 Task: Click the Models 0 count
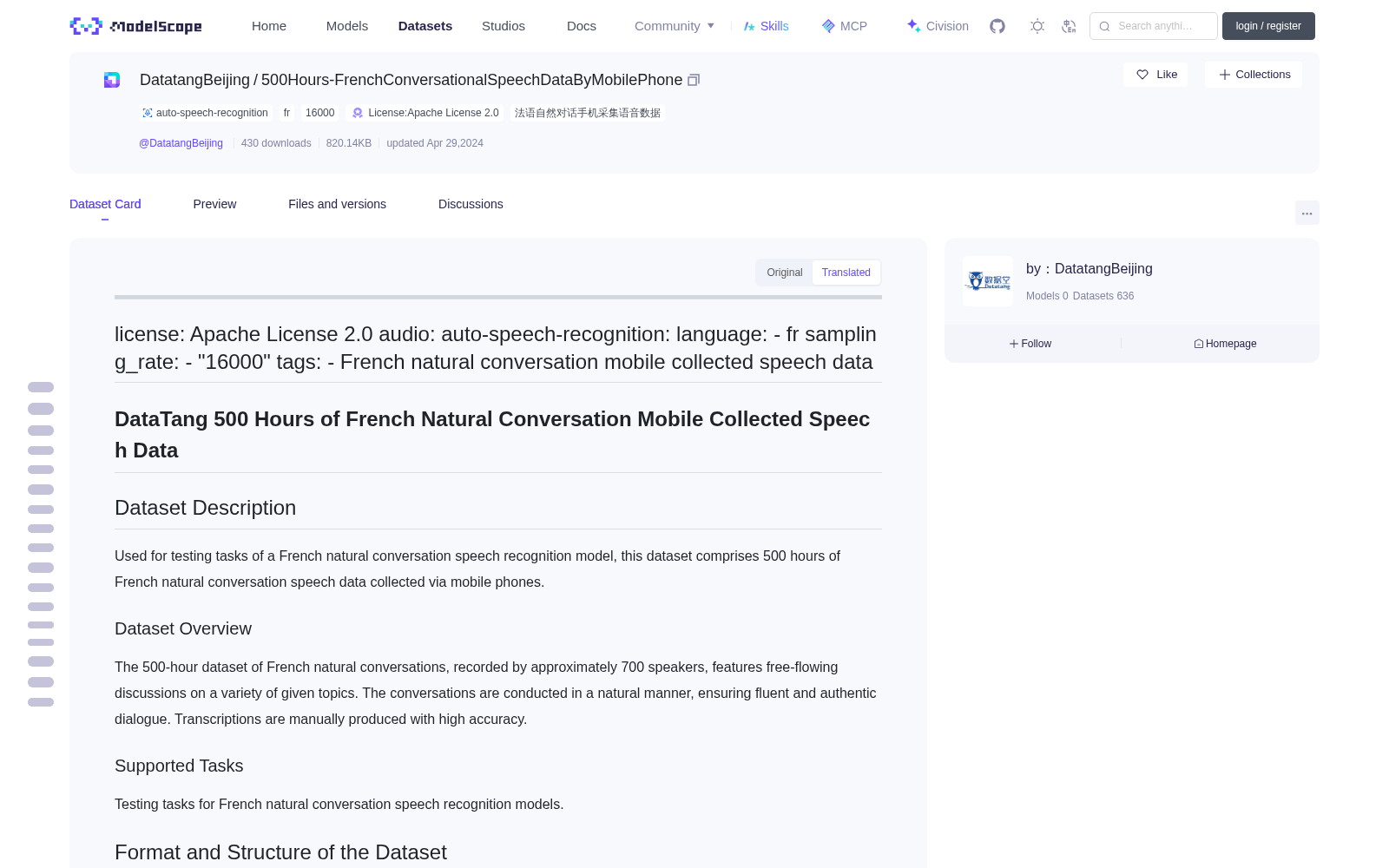click(x=1047, y=296)
